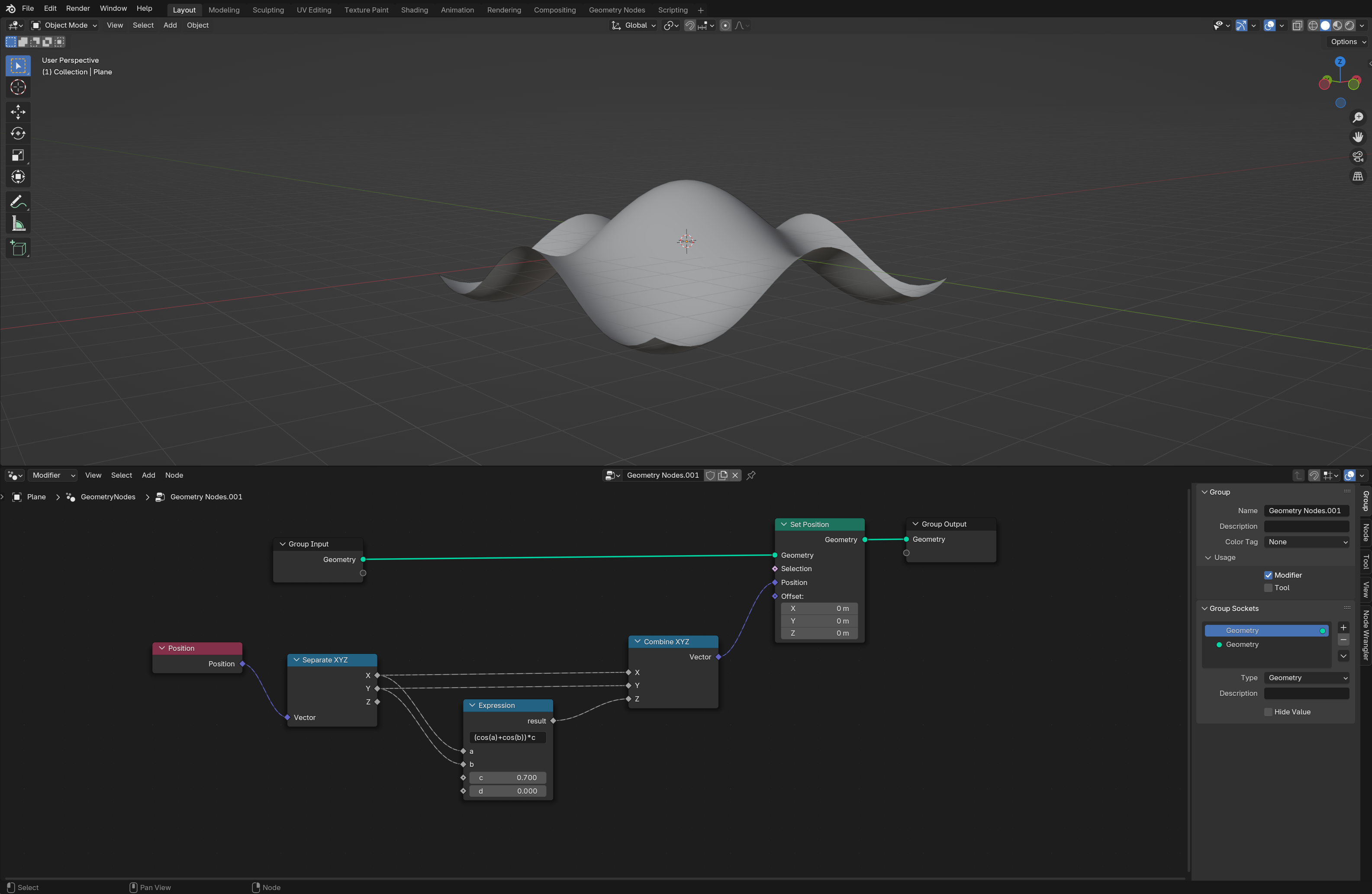Screen dimensions: 1372x894
Task: Open the Node Wrangler sidebar tab
Action: coord(1366,635)
